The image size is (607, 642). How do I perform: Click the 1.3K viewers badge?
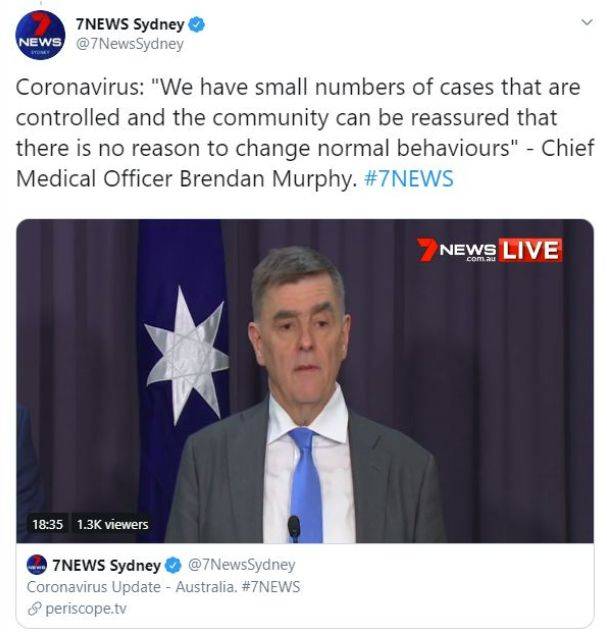113,524
